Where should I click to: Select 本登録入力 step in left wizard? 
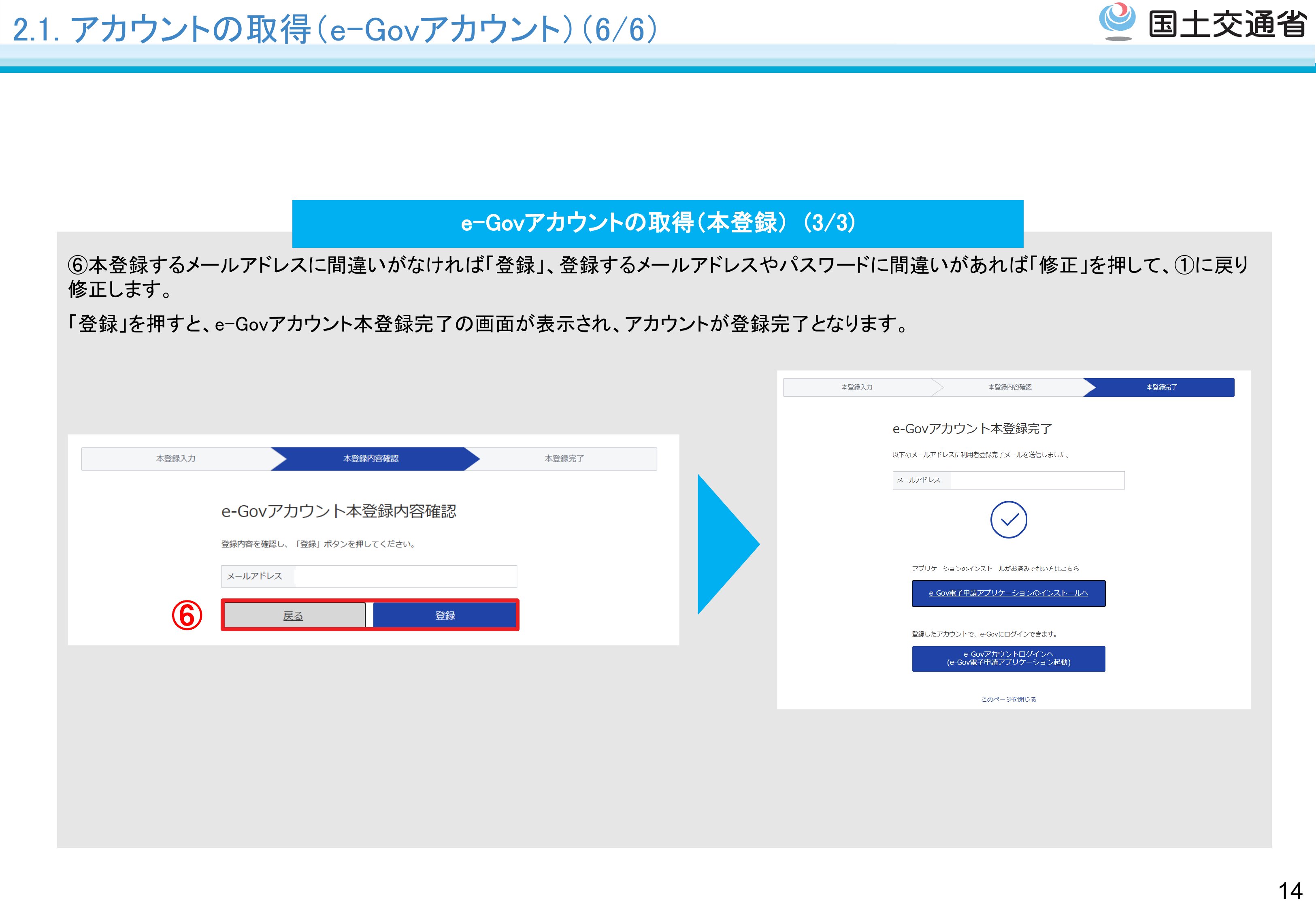point(176,458)
